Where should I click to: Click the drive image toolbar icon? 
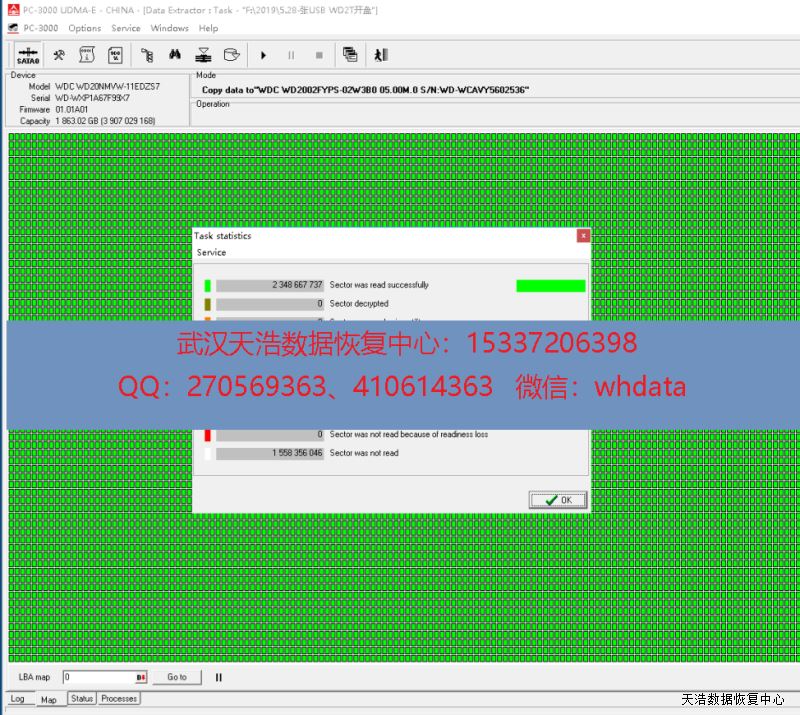click(x=232, y=55)
